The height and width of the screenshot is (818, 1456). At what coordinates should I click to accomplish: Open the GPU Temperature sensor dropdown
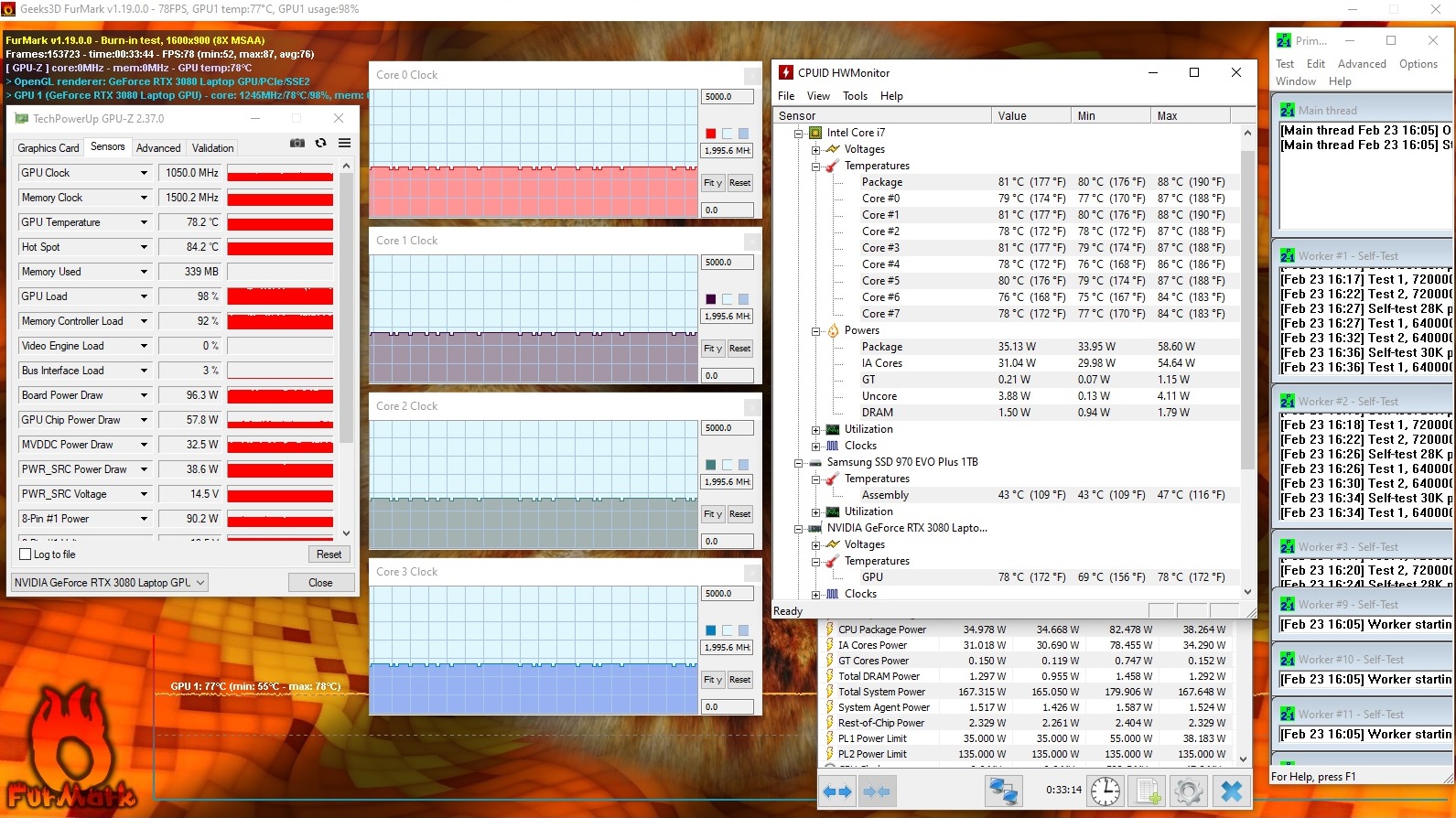pos(144,222)
